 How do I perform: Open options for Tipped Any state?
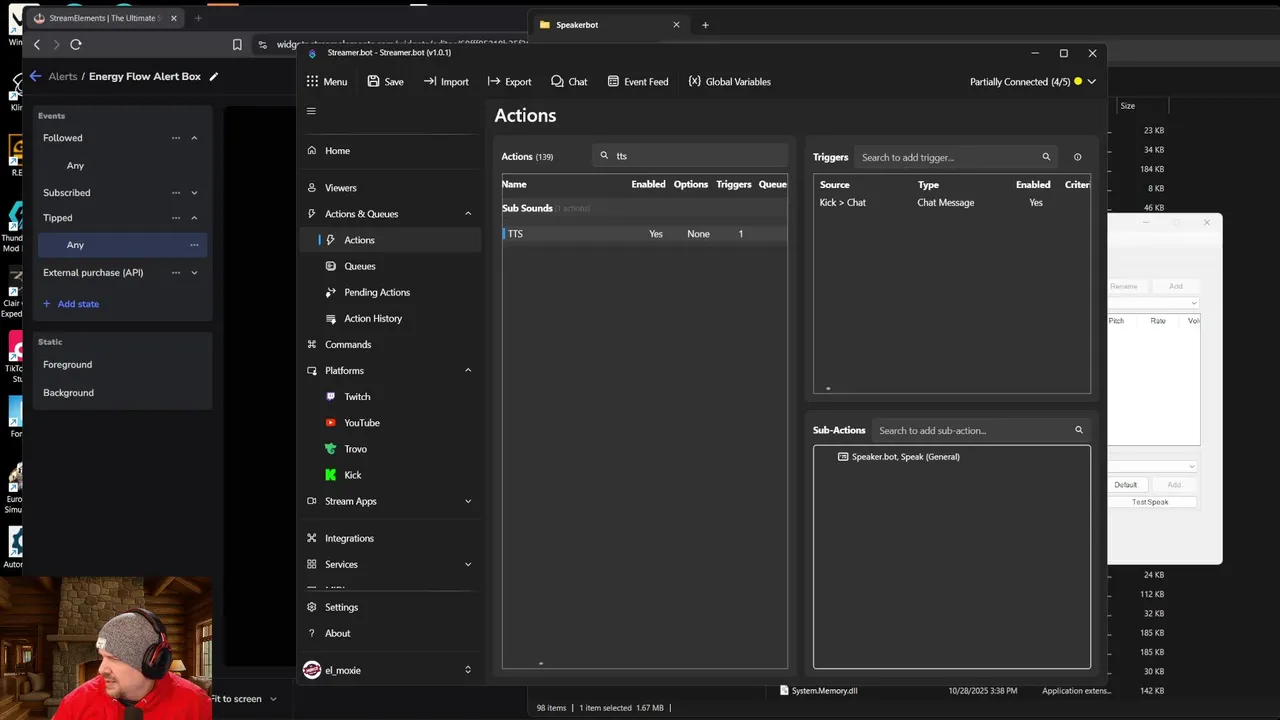pos(194,245)
